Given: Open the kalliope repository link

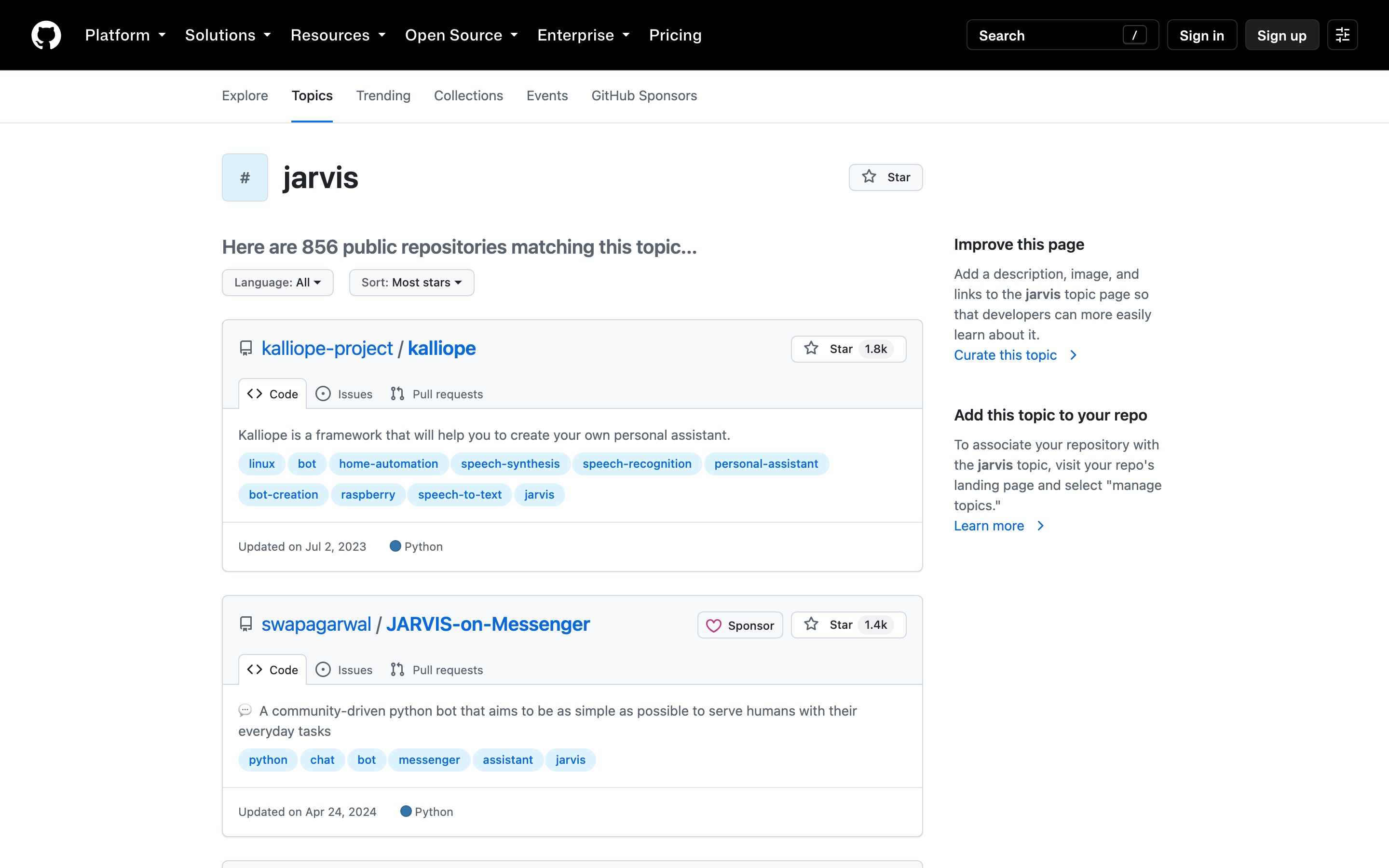Looking at the screenshot, I should pyautogui.click(x=441, y=349).
